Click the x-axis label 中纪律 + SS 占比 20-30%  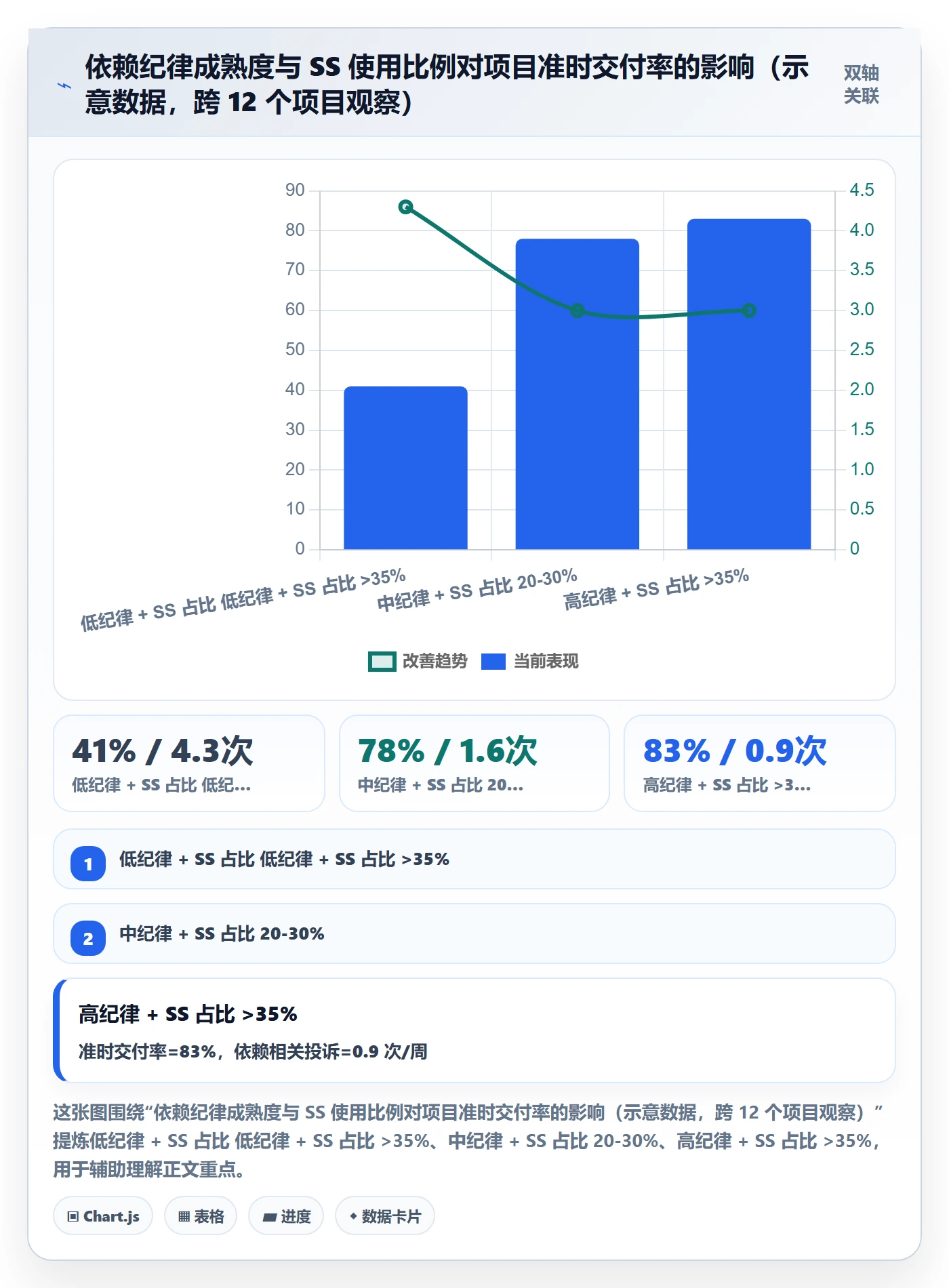(477, 590)
